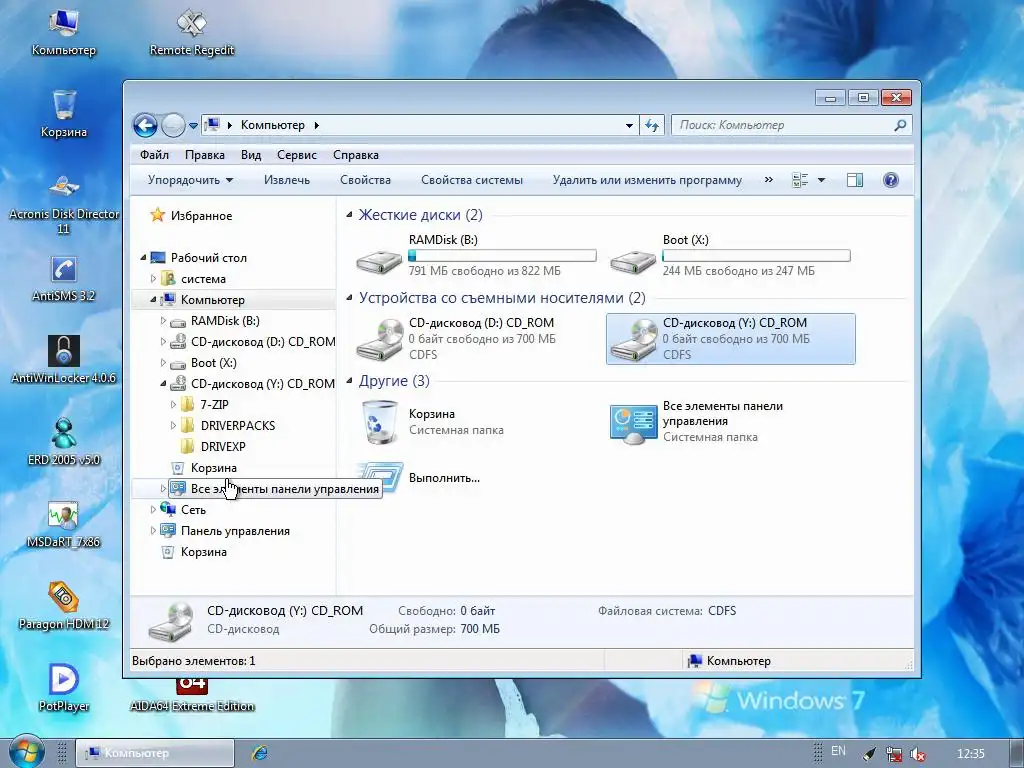Open the recent pages dropdown arrow
1024x768 pixels.
coord(193,125)
